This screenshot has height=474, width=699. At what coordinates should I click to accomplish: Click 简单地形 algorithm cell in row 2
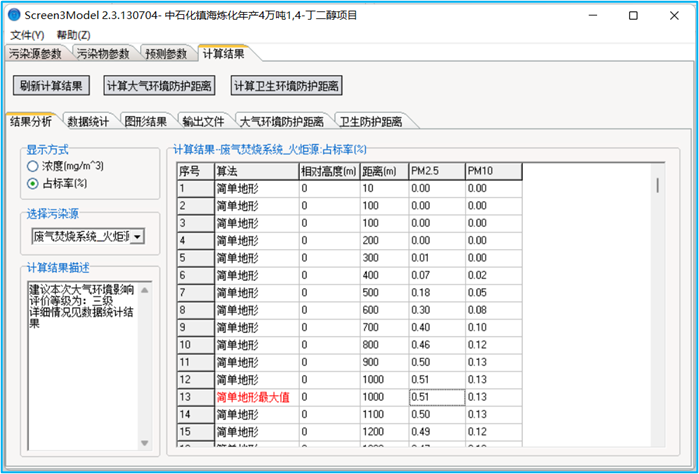tap(256, 206)
